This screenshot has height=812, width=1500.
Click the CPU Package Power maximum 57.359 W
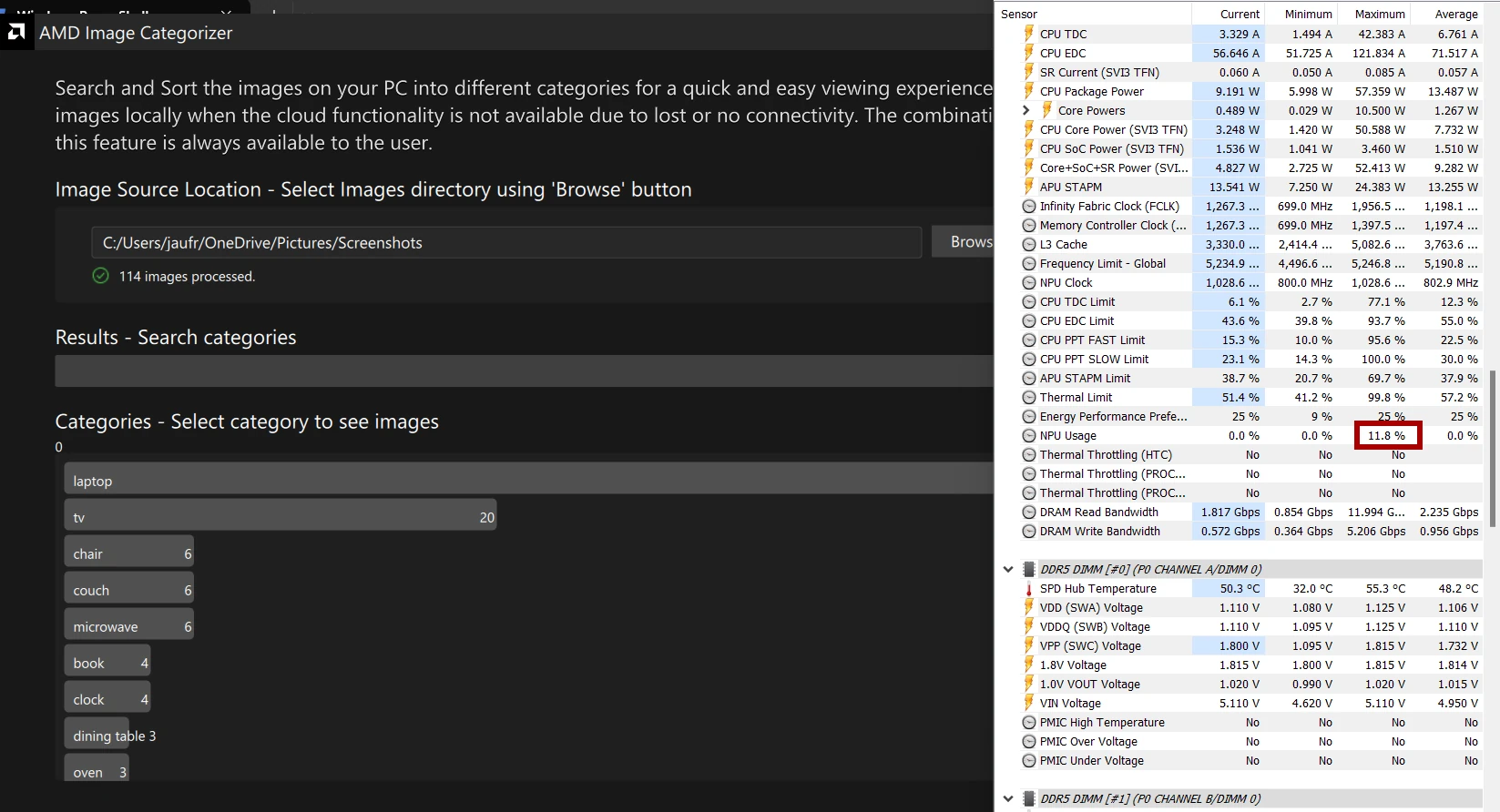coord(1380,91)
